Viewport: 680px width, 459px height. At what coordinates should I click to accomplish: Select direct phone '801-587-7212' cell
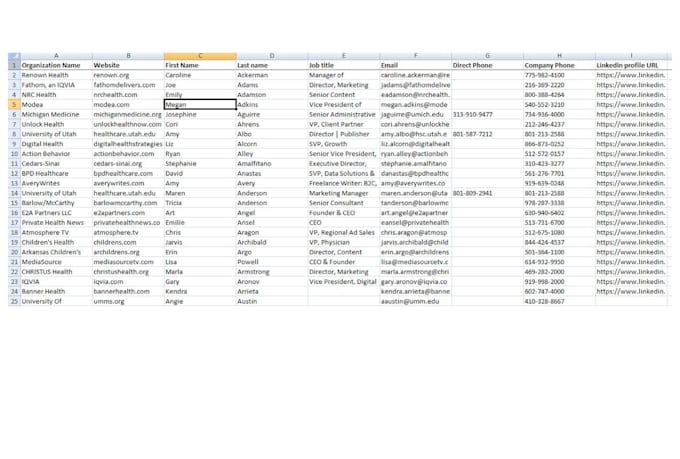point(487,134)
